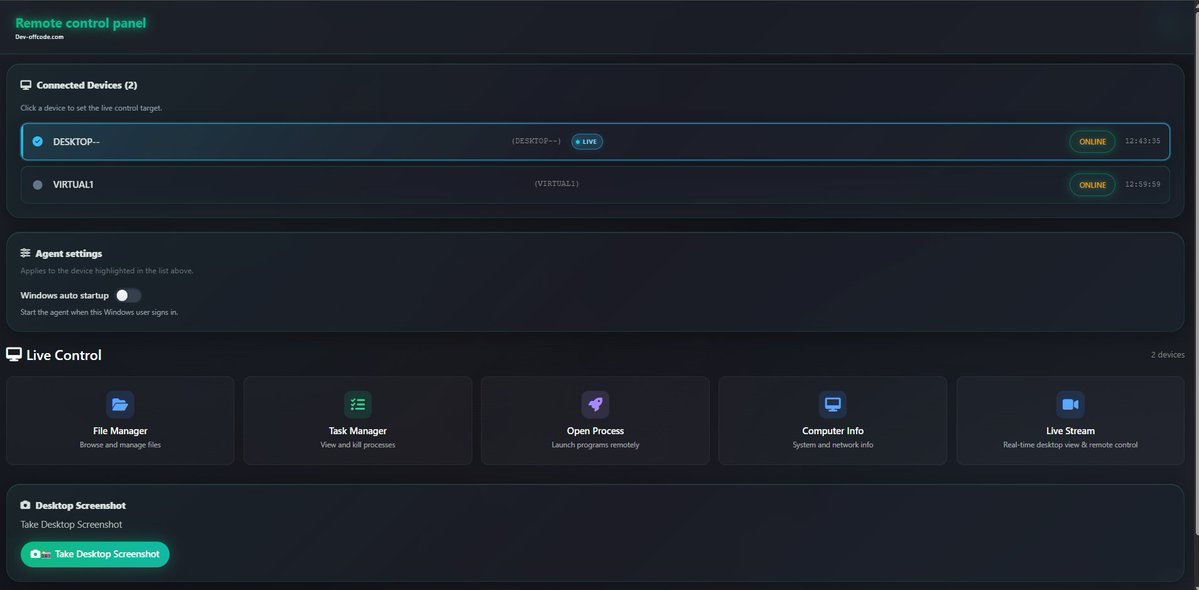
Task: Click 'System and network info' description
Action: [833, 445]
